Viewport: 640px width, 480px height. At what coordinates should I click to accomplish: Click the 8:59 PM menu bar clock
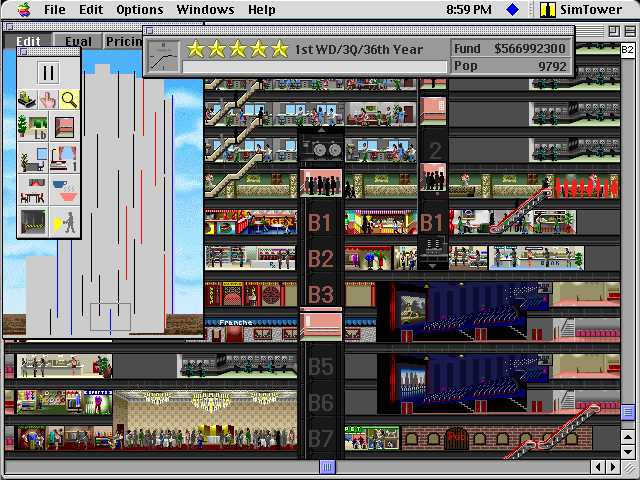point(469,9)
